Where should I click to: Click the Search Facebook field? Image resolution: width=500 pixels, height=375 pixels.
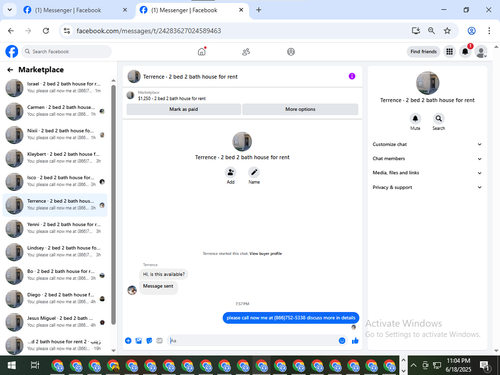point(67,52)
